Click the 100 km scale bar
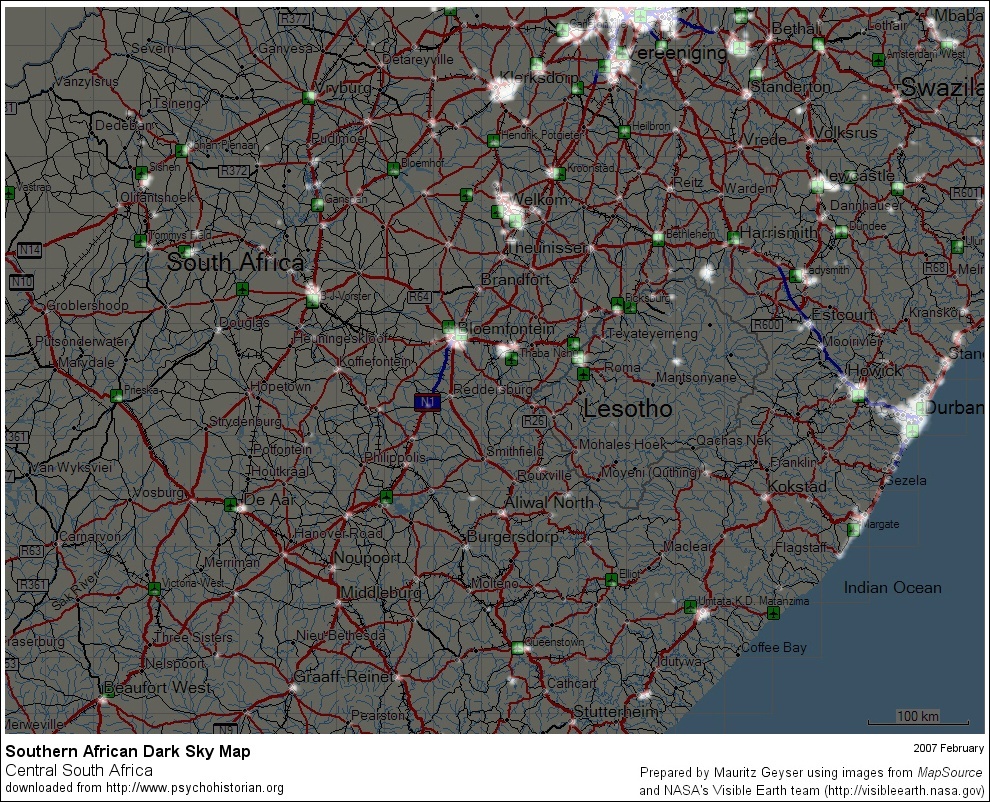The height and width of the screenshot is (802, 990). pyautogui.click(x=918, y=718)
